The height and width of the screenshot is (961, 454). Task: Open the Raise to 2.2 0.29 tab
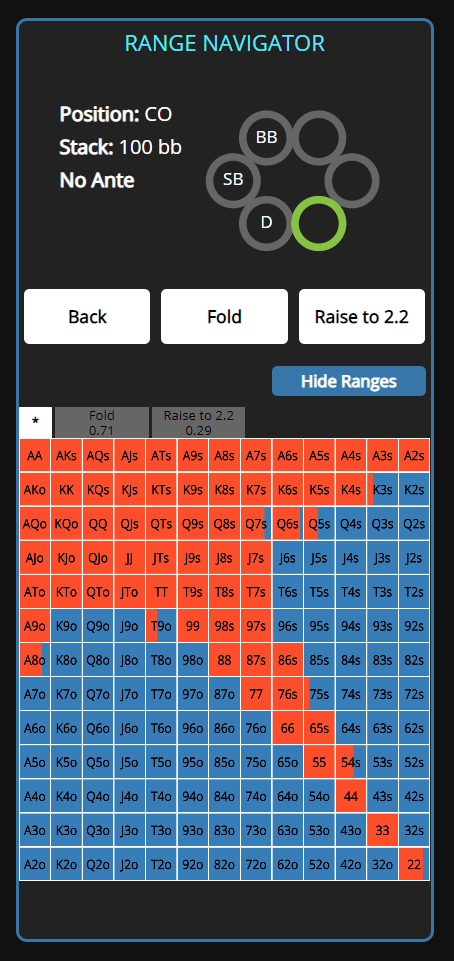click(199, 422)
